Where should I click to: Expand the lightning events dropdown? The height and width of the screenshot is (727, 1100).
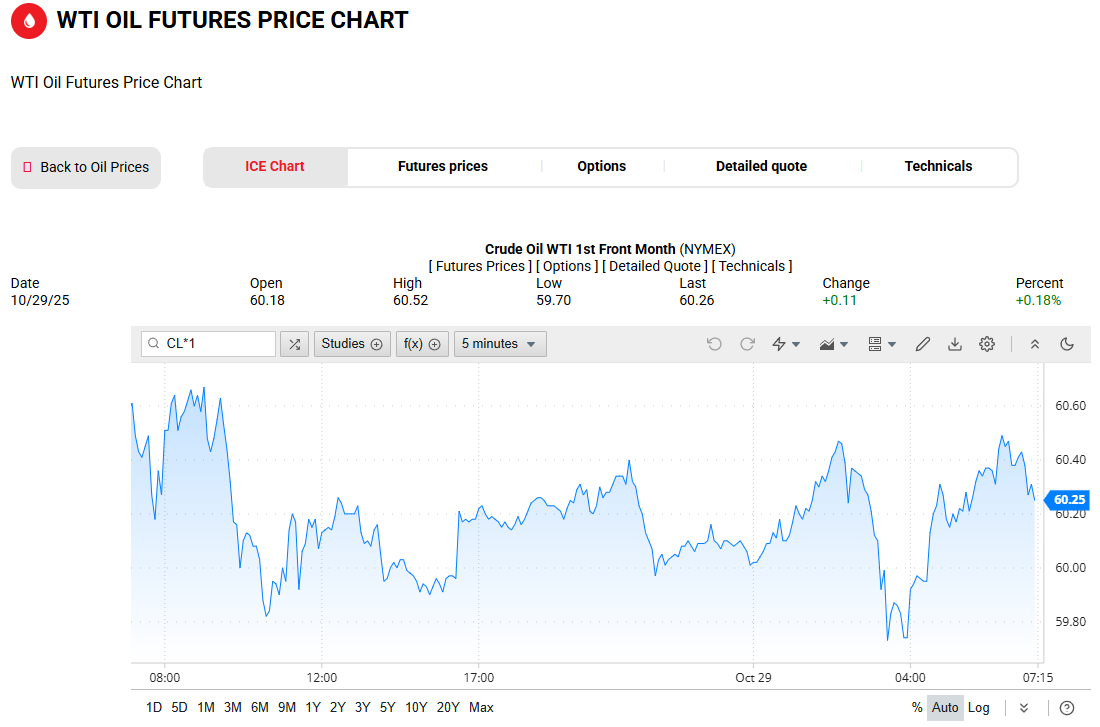(x=786, y=344)
